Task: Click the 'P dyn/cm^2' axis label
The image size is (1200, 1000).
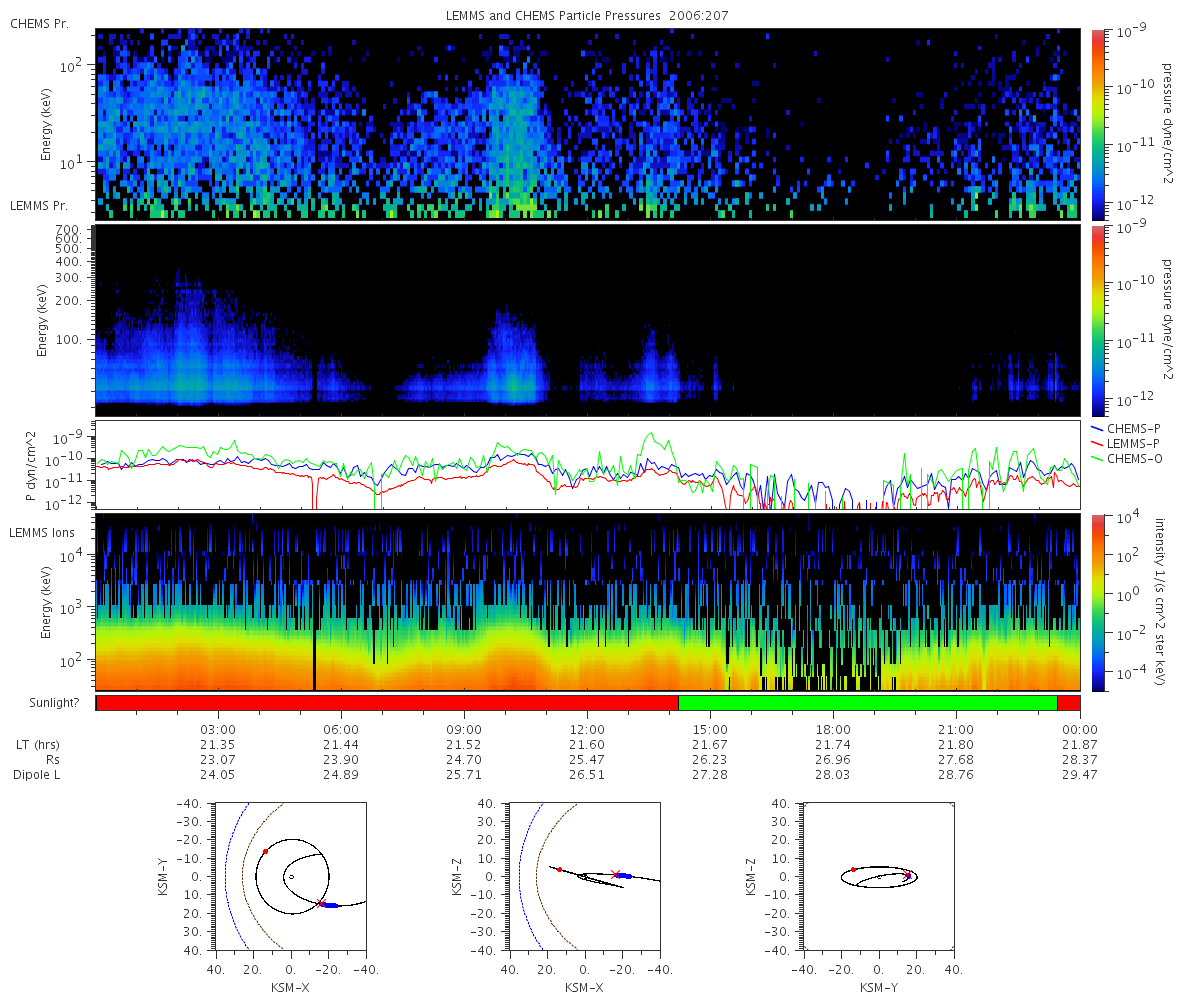Action: click(30, 466)
